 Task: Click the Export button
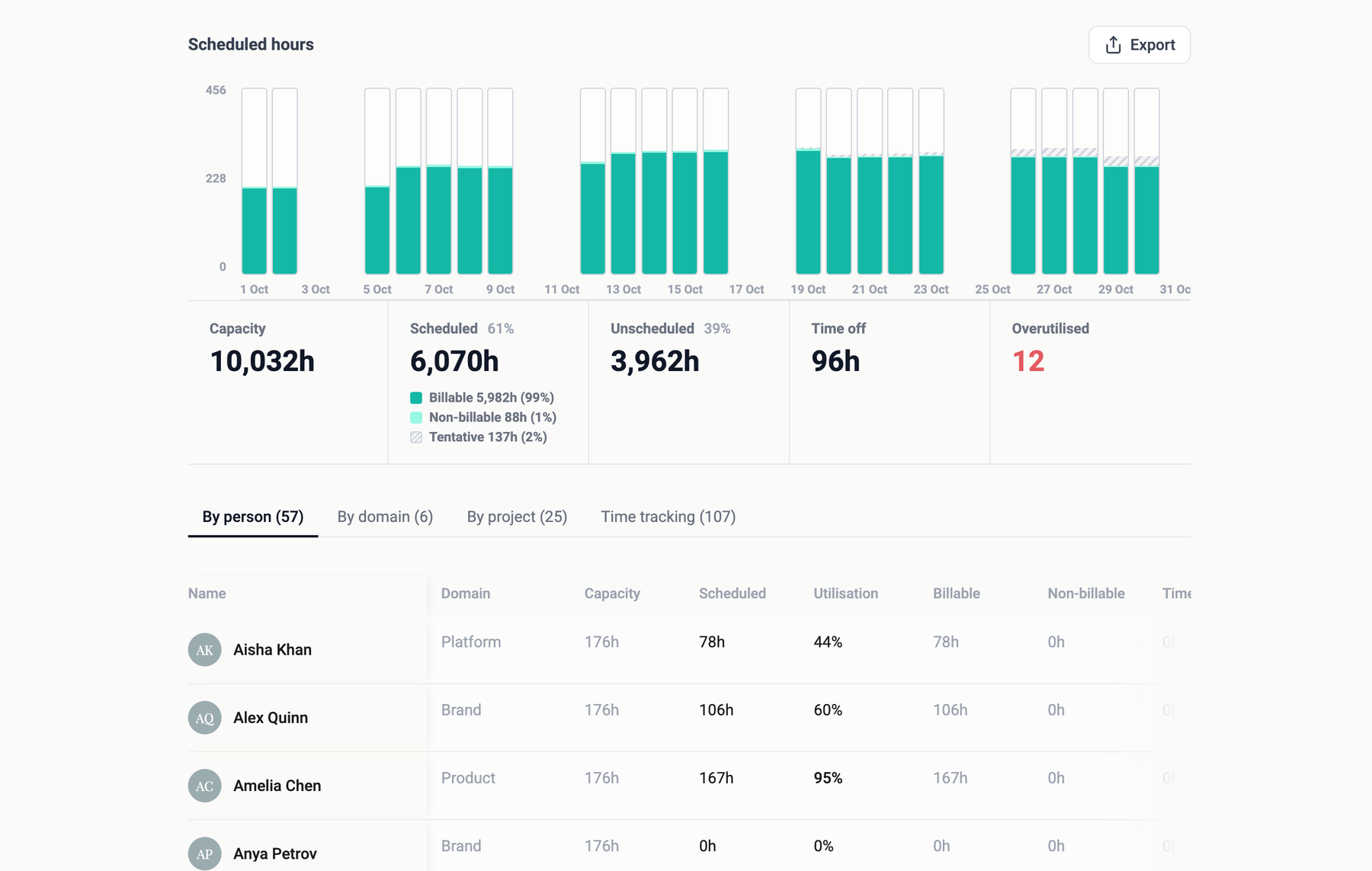point(1139,45)
